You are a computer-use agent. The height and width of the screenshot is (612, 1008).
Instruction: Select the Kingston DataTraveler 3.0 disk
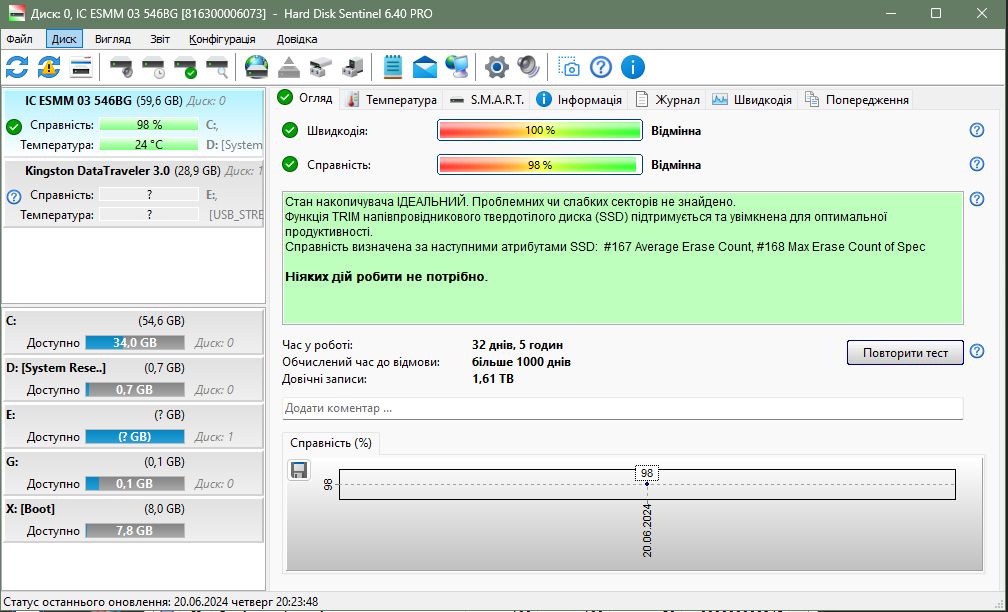tap(134, 193)
